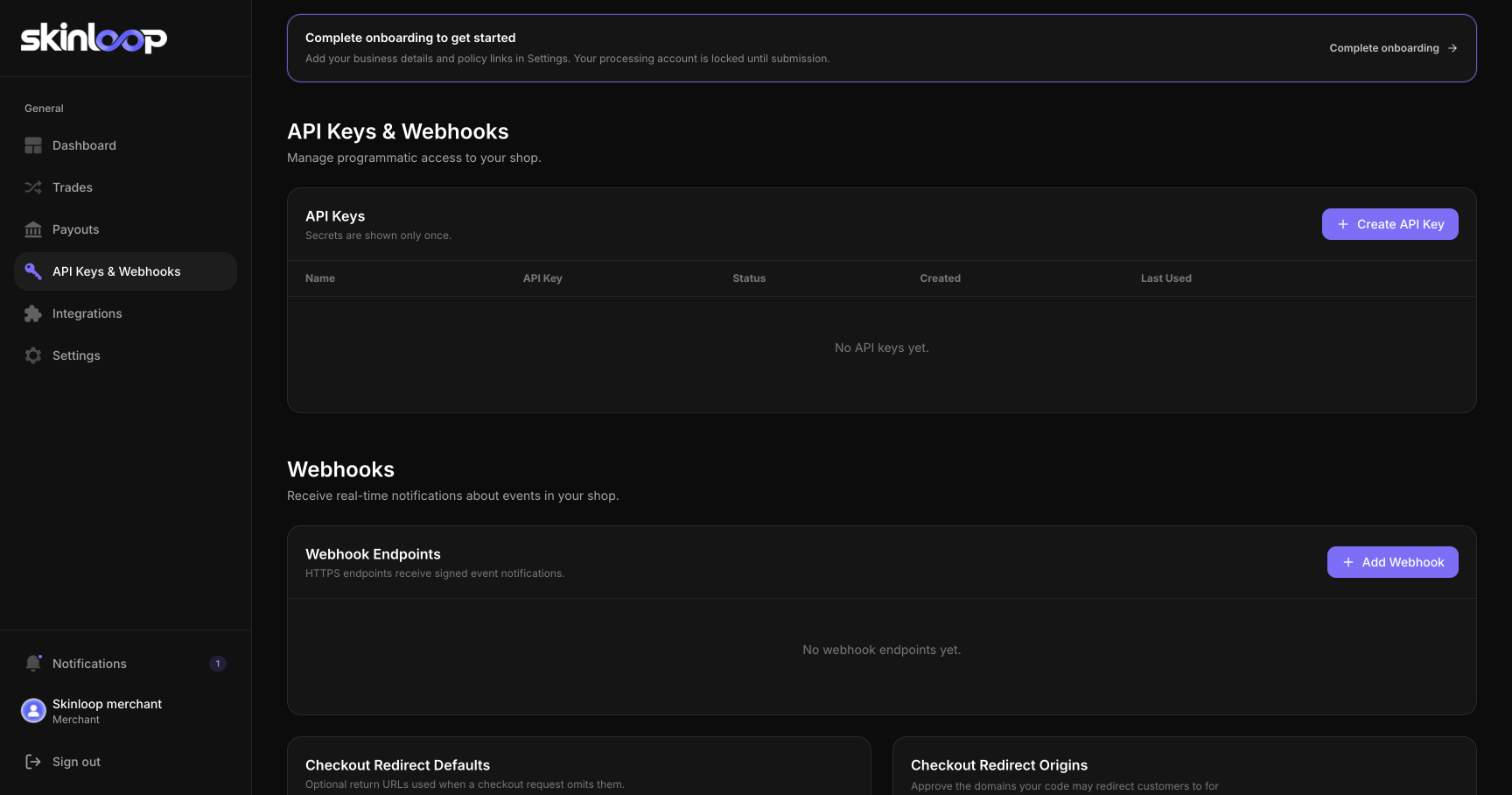The width and height of the screenshot is (1512, 795).
Task: Click the Trades shuffle icon
Action: (x=33, y=188)
